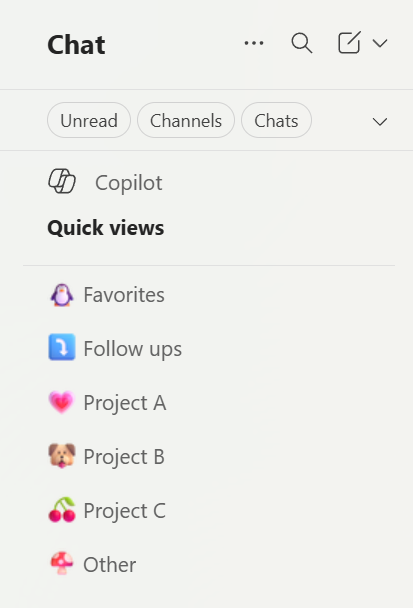Click the mushroom icon beside Other
413x608 pixels.
[62, 563]
